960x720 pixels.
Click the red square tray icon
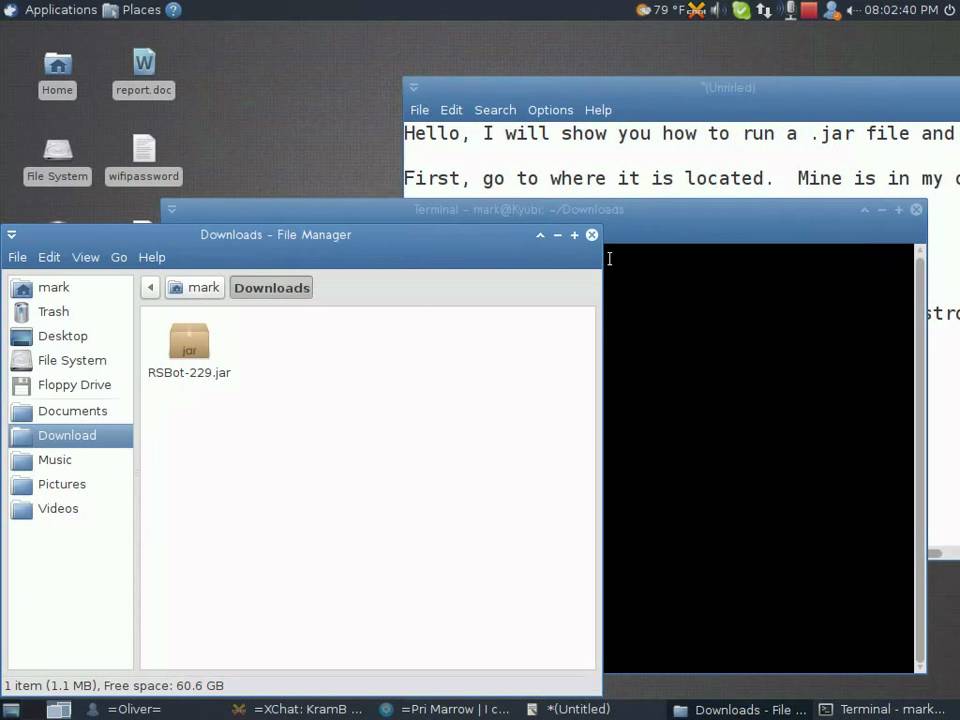point(809,10)
